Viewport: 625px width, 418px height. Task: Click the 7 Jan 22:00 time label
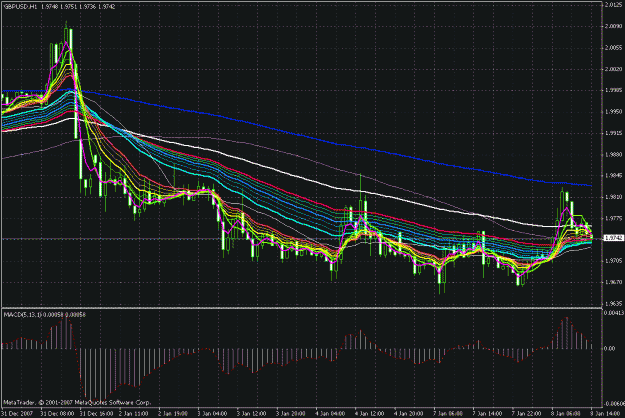527,414
